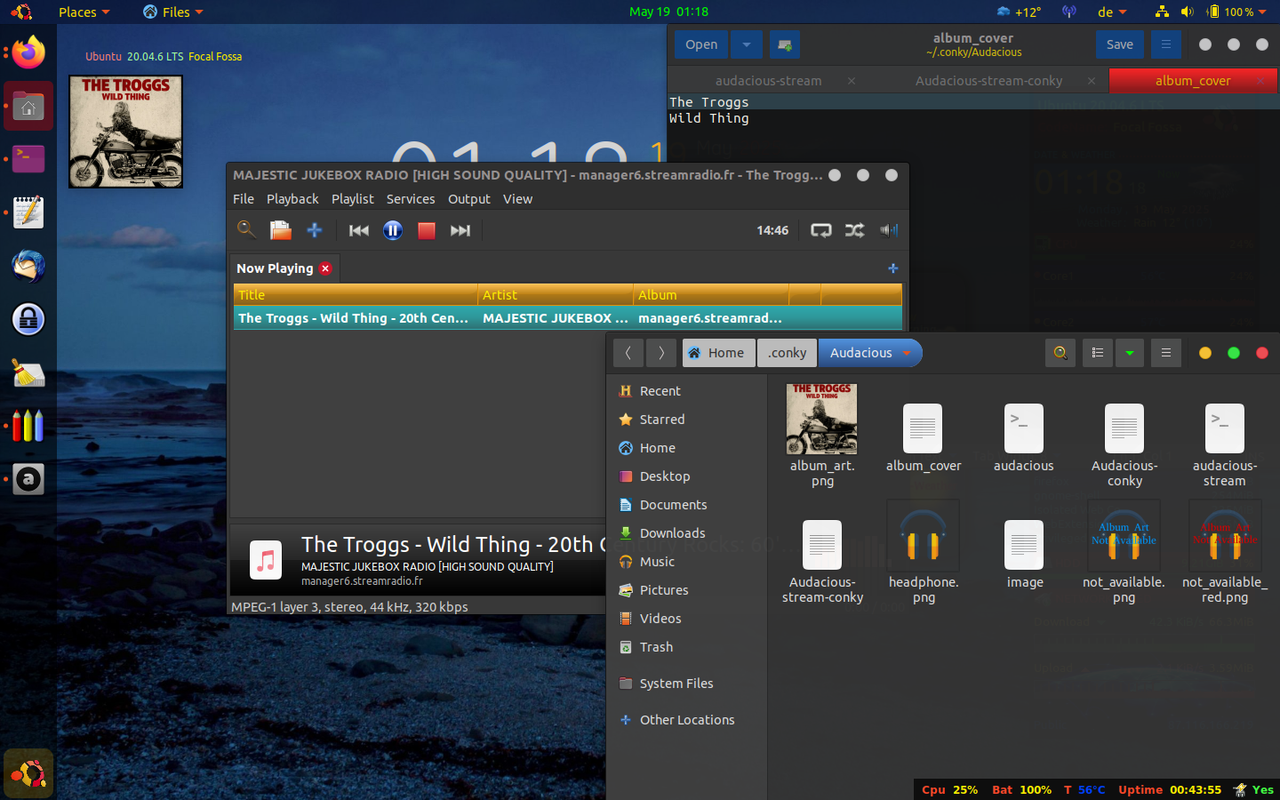1280x800 pixels.
Task: Select the album_cover editor tab
Action: pyautogui.click(x=1193, y=80)
